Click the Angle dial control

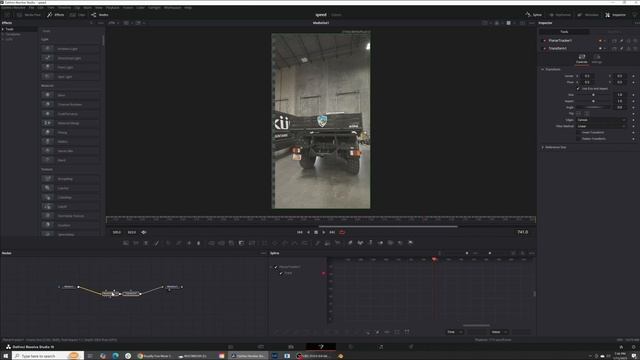pos(593,107)
